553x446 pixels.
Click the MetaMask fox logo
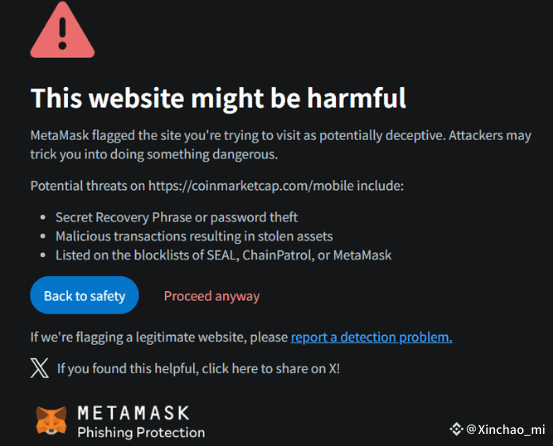51,420
